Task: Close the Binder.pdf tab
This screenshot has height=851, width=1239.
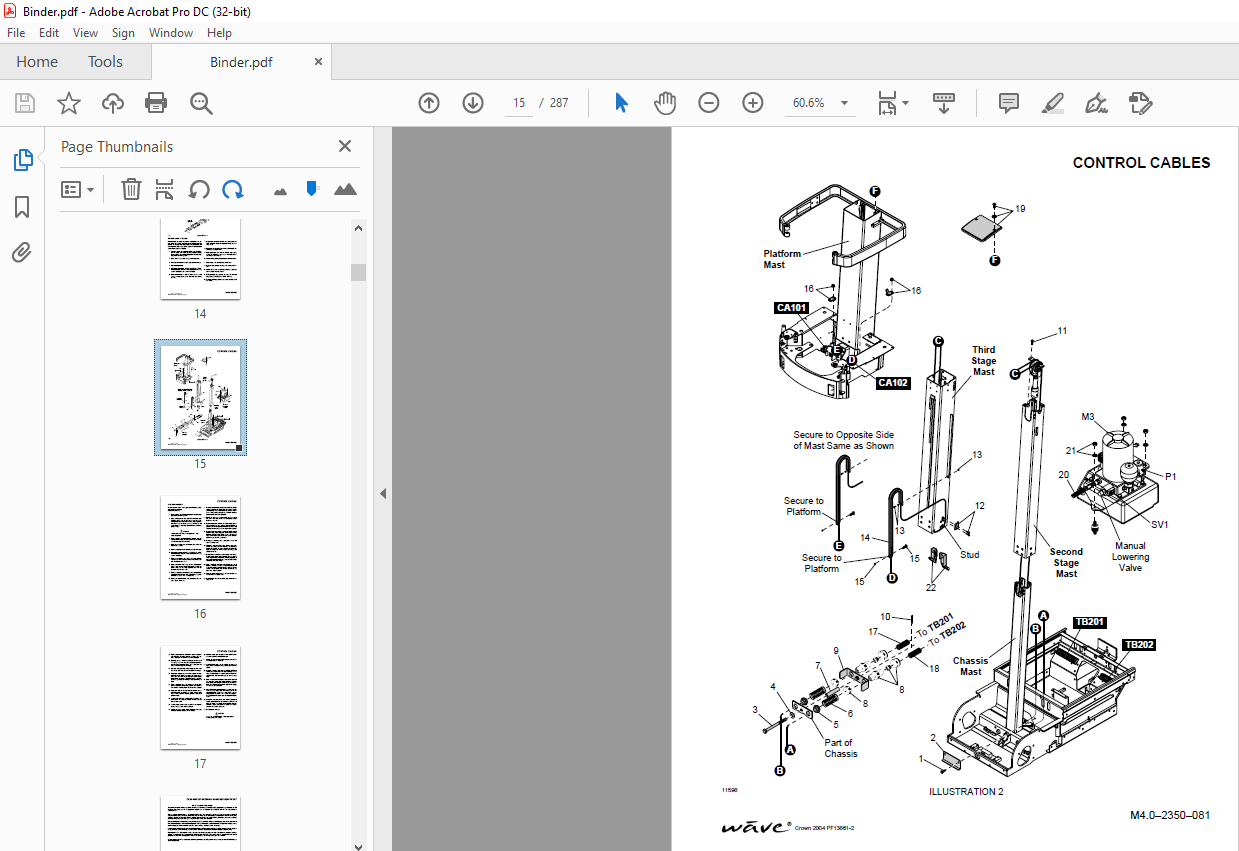Action: 319,61
